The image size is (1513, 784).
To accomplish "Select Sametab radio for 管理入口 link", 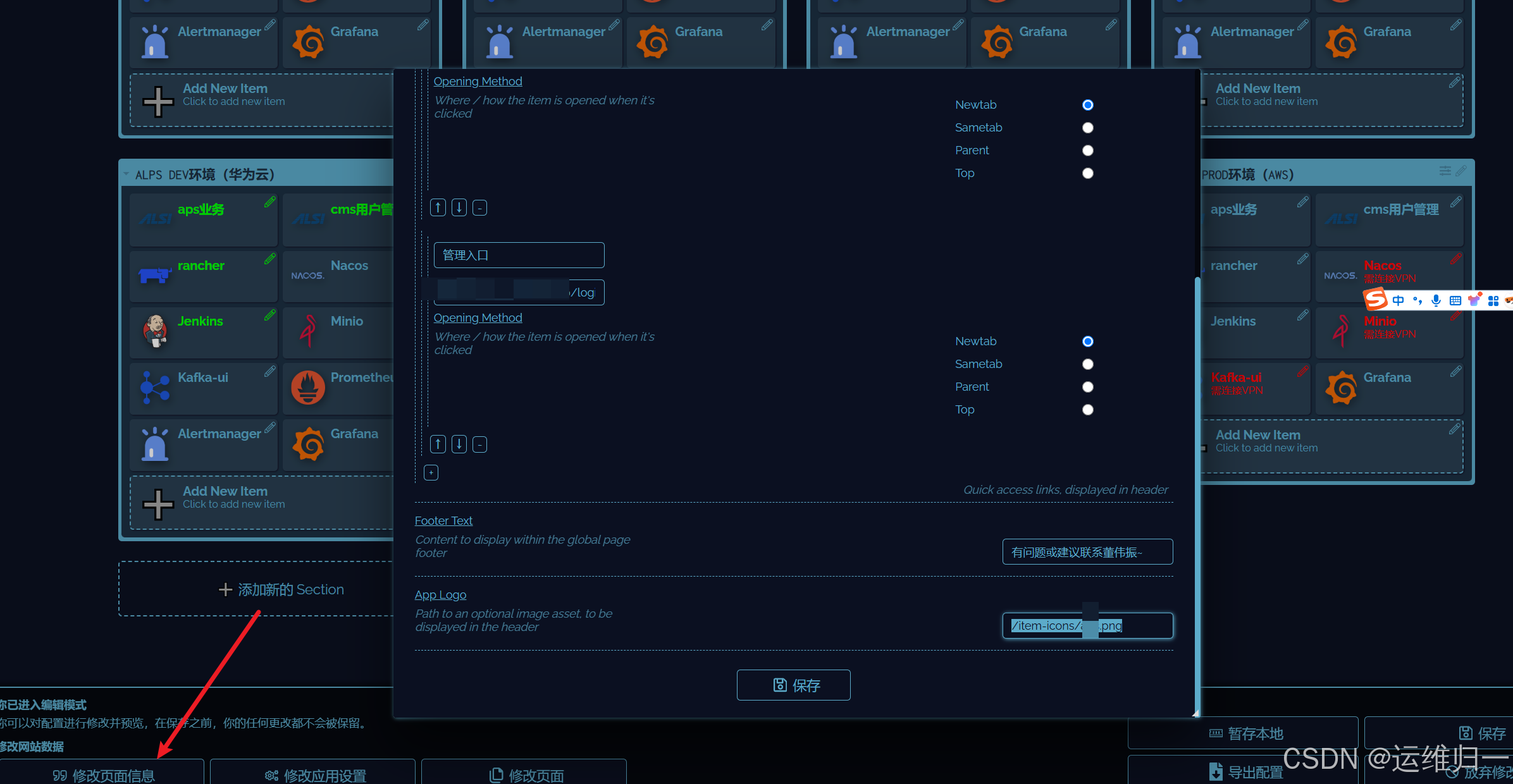I will [1087, 364].
